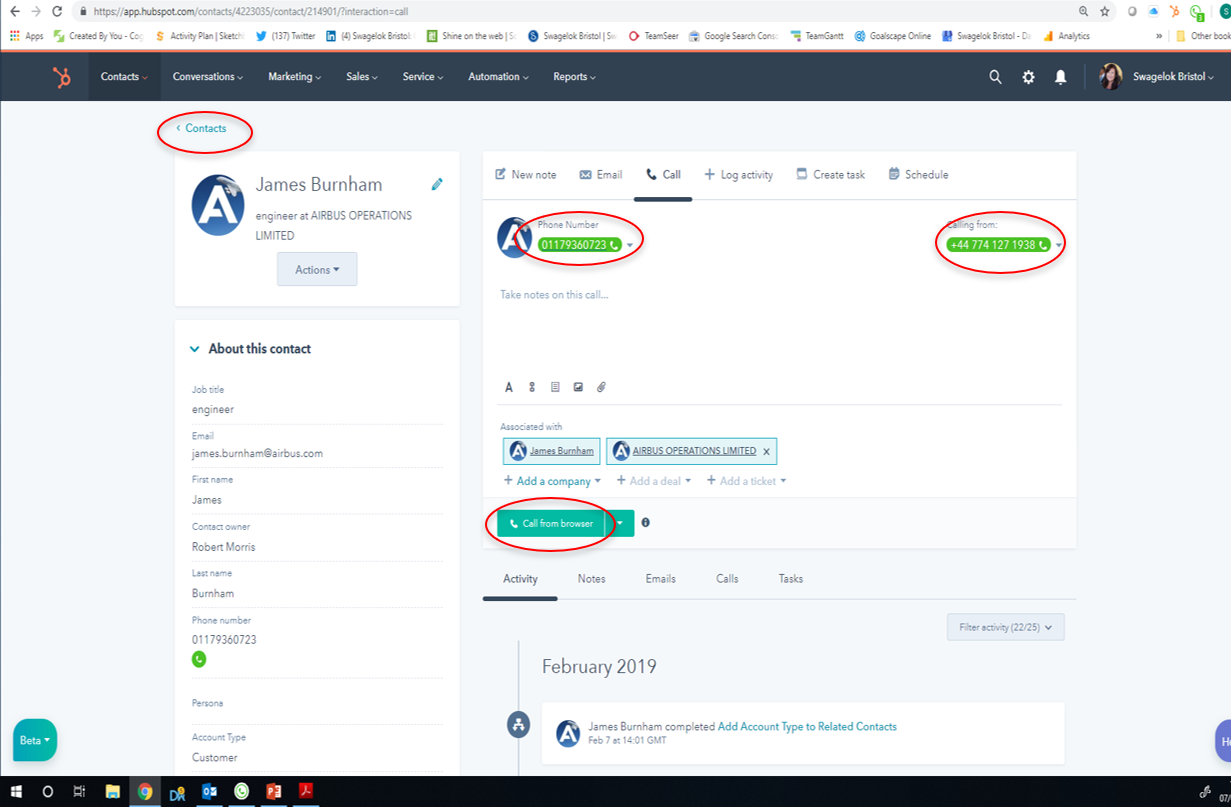Click the text formatting A icon
The width and height of the screenshot is (1231, 807).
click(x=508, y=387)
